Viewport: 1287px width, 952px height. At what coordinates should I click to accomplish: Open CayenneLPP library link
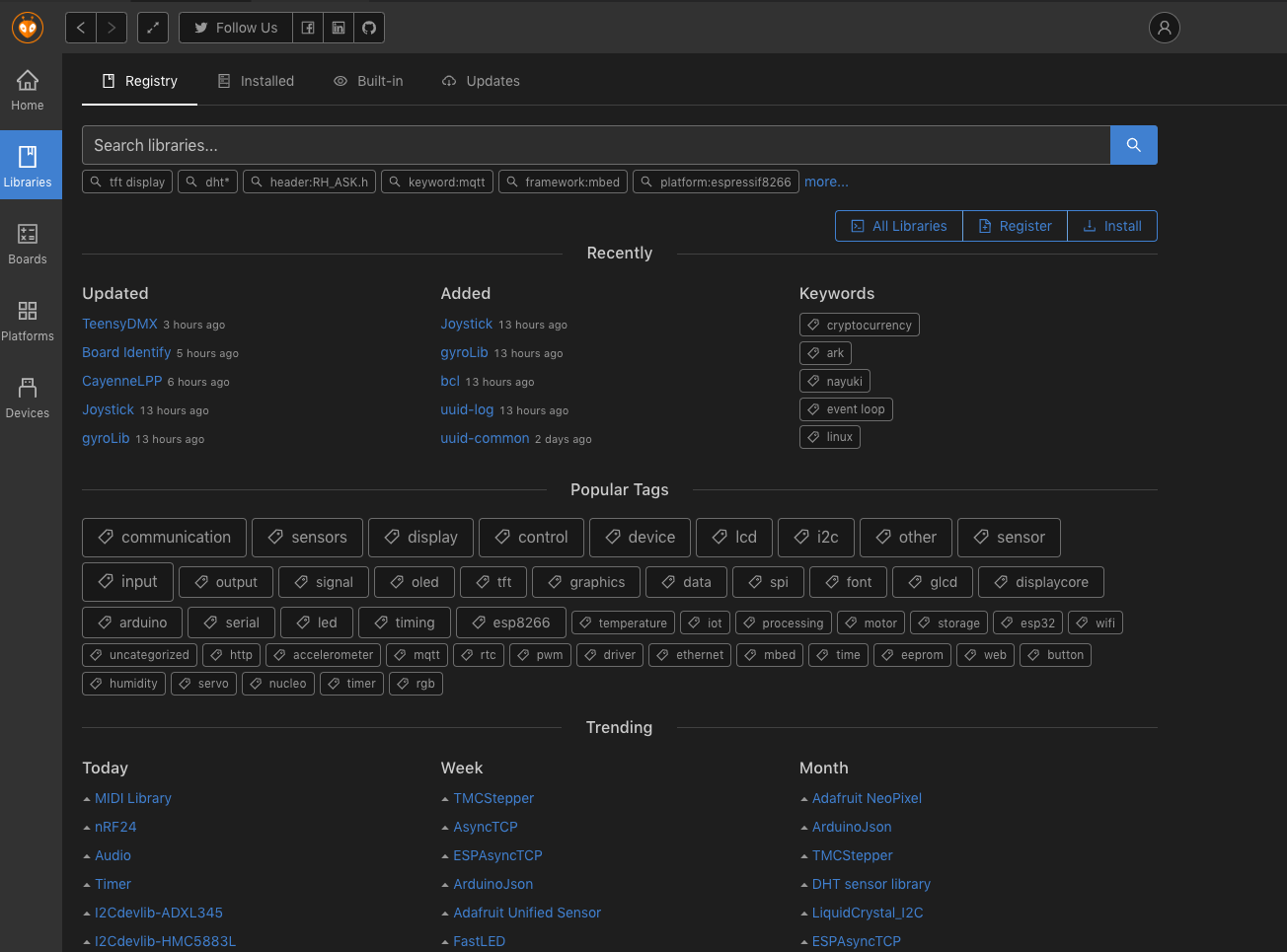[121, 381]
